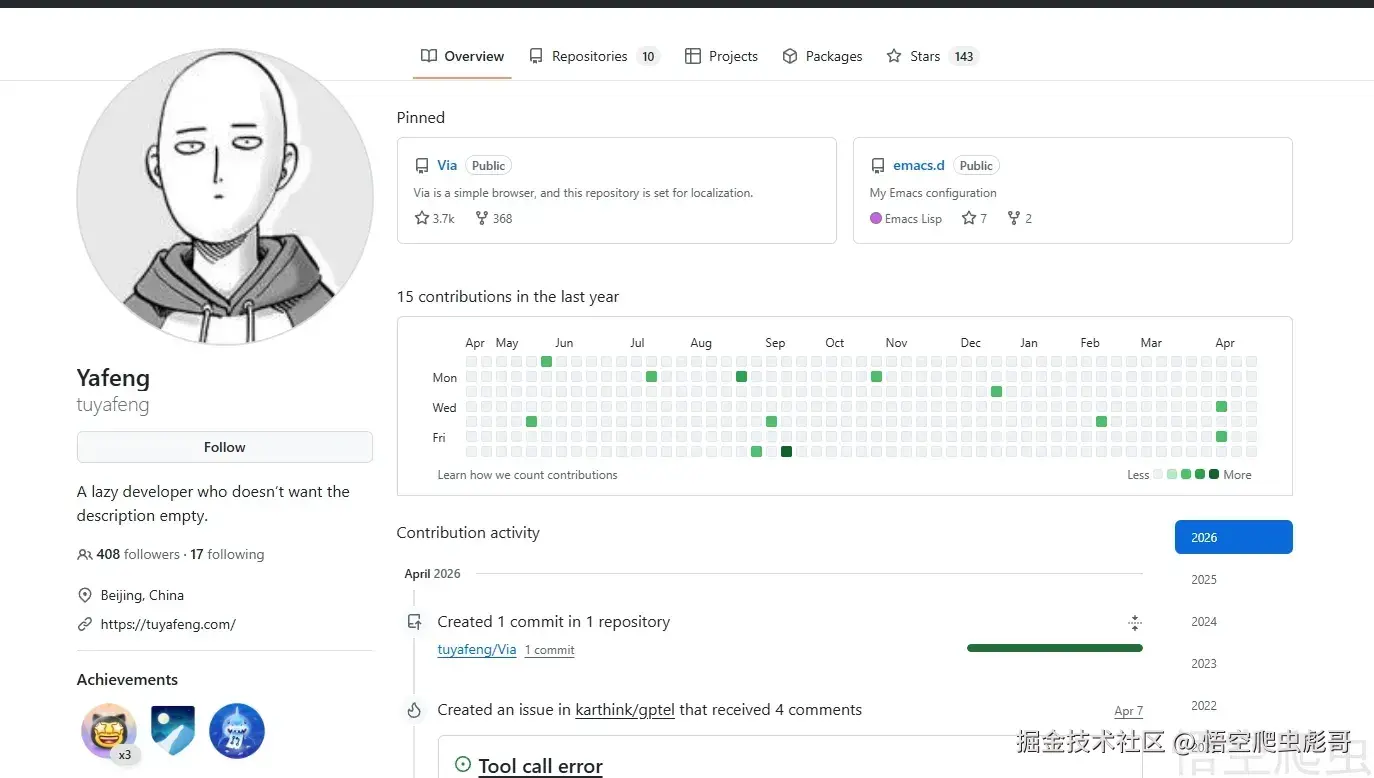The height and width of the screenshot is (778, 1374).
Task: Click the Arctic Code Vault achievement badge
Action: (x=173, y=730)
